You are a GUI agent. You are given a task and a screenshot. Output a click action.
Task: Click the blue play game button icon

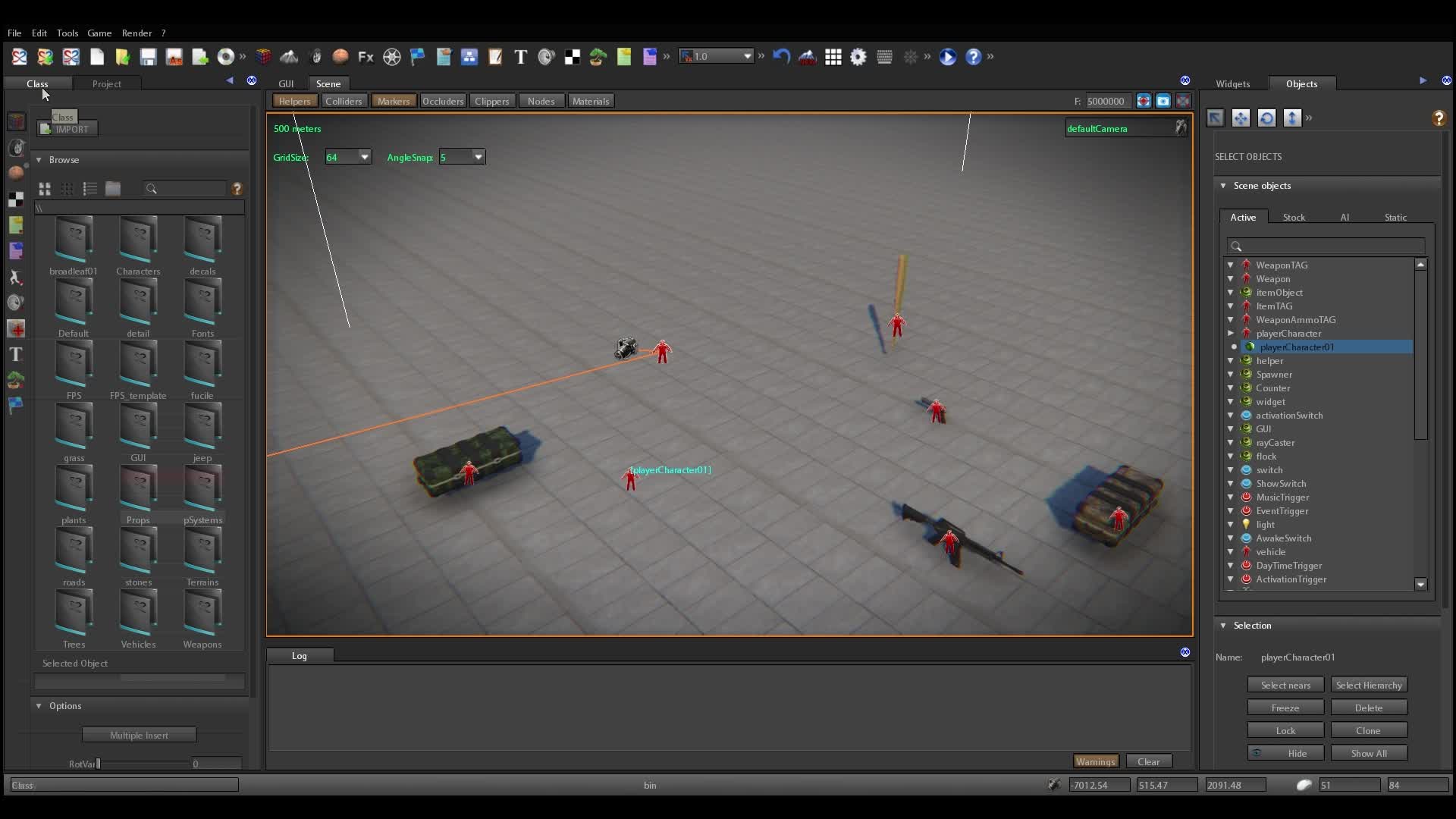947,57
